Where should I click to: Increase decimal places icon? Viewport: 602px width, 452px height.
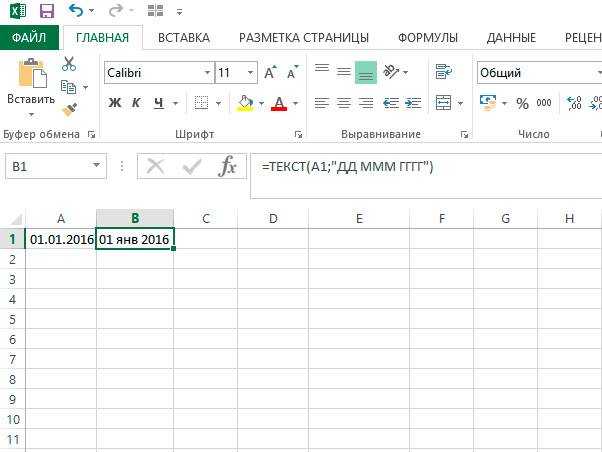click(574, 103)
